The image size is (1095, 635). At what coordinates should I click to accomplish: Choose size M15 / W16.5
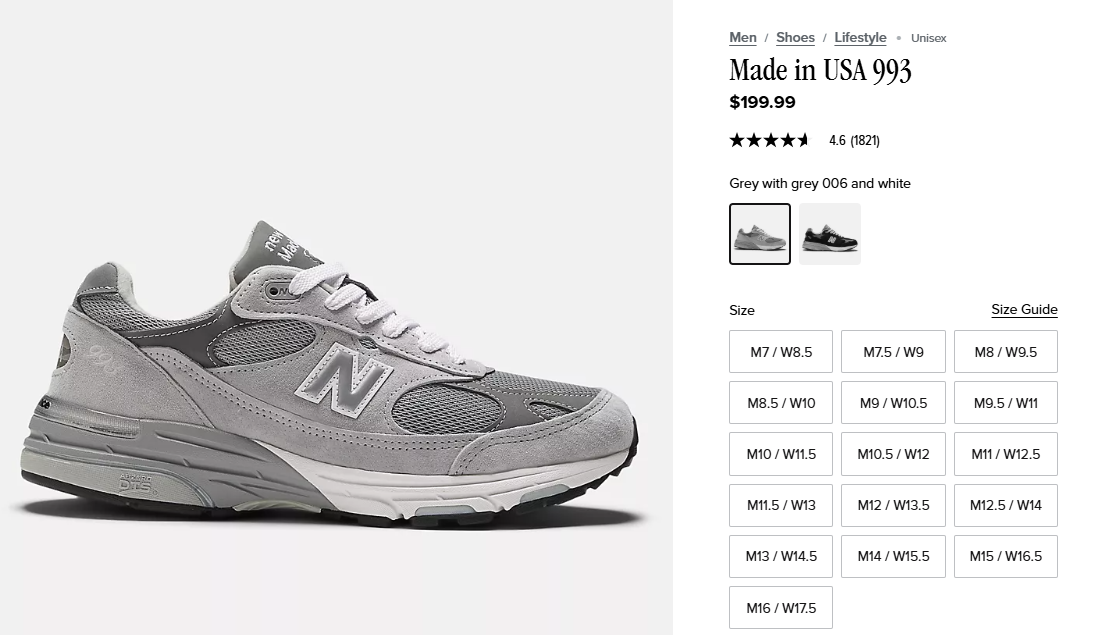[1005, 556]
